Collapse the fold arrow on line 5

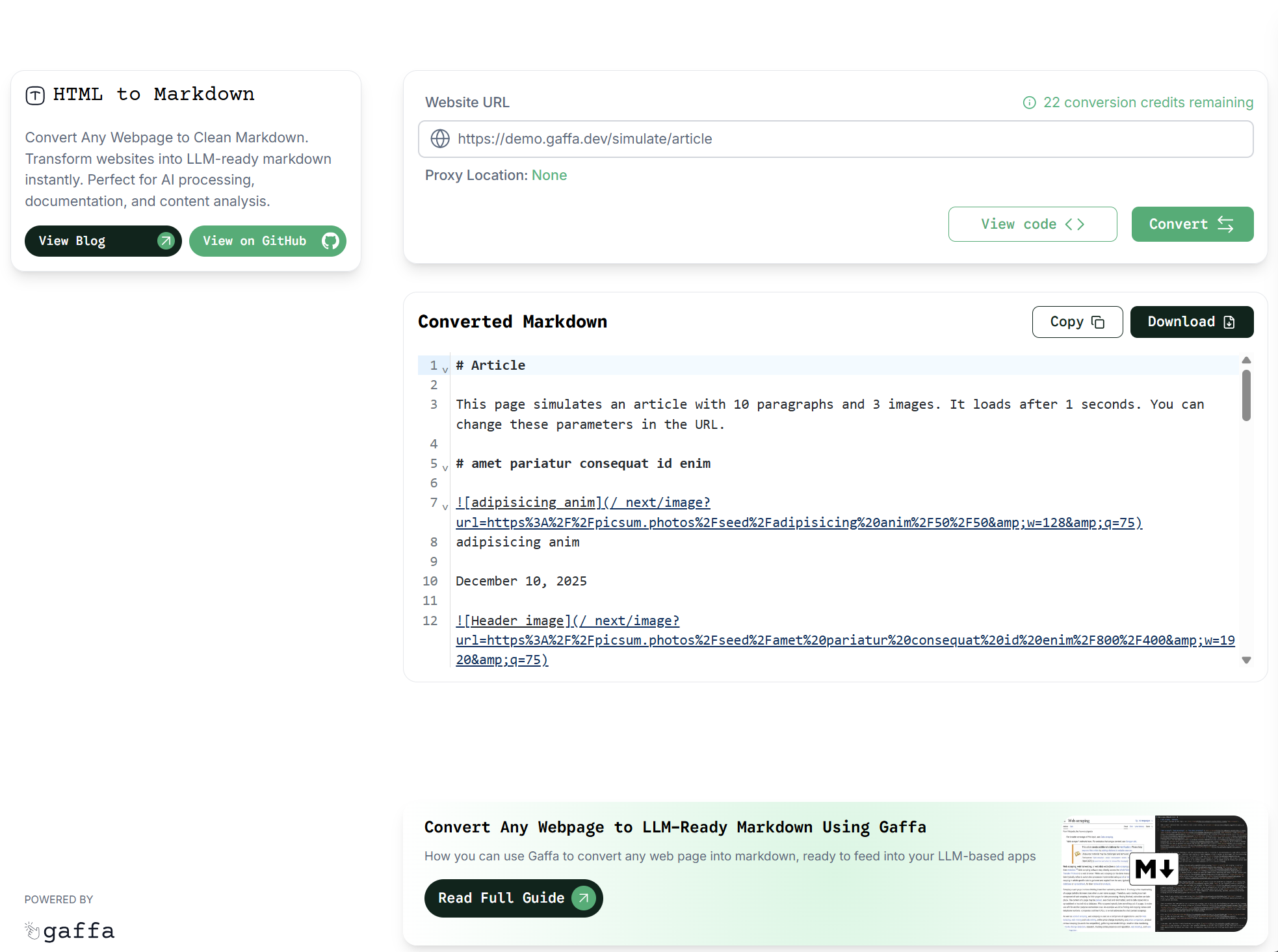coord(445,468)
